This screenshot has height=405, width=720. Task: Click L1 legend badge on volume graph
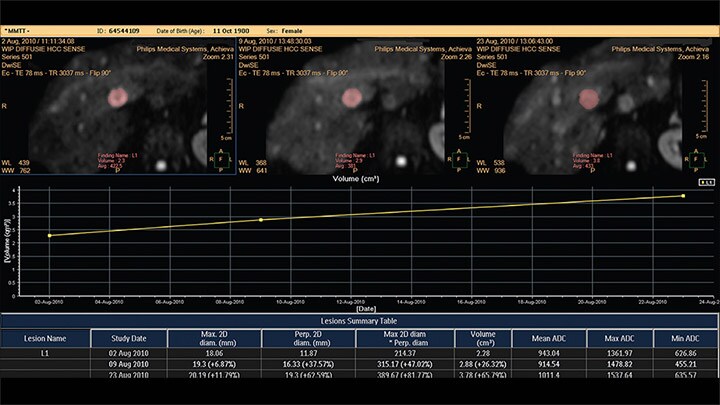coord(706,184)
